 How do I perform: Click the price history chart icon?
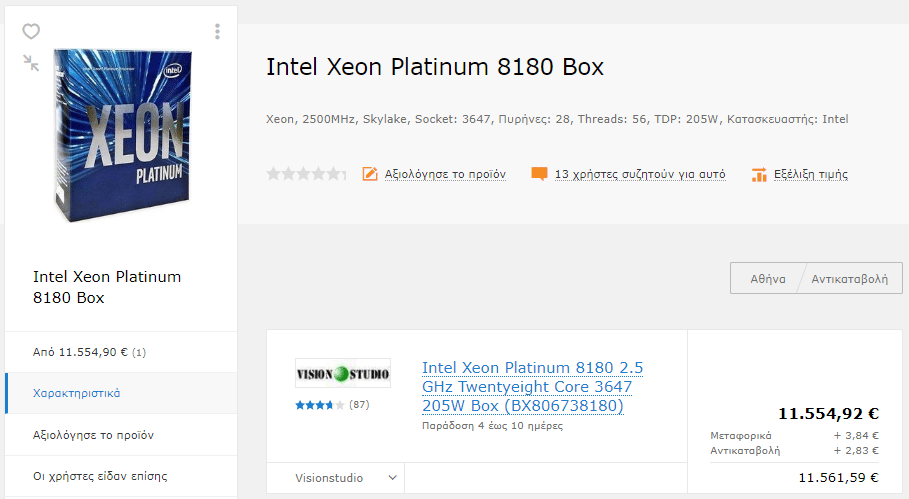pyautogui.click(x=759, y=174)
